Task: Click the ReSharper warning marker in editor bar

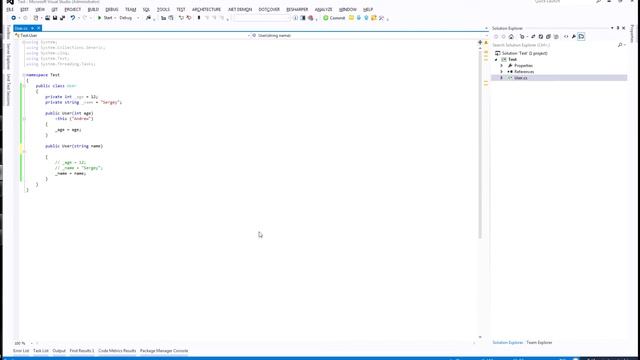Action: (486, 42)
